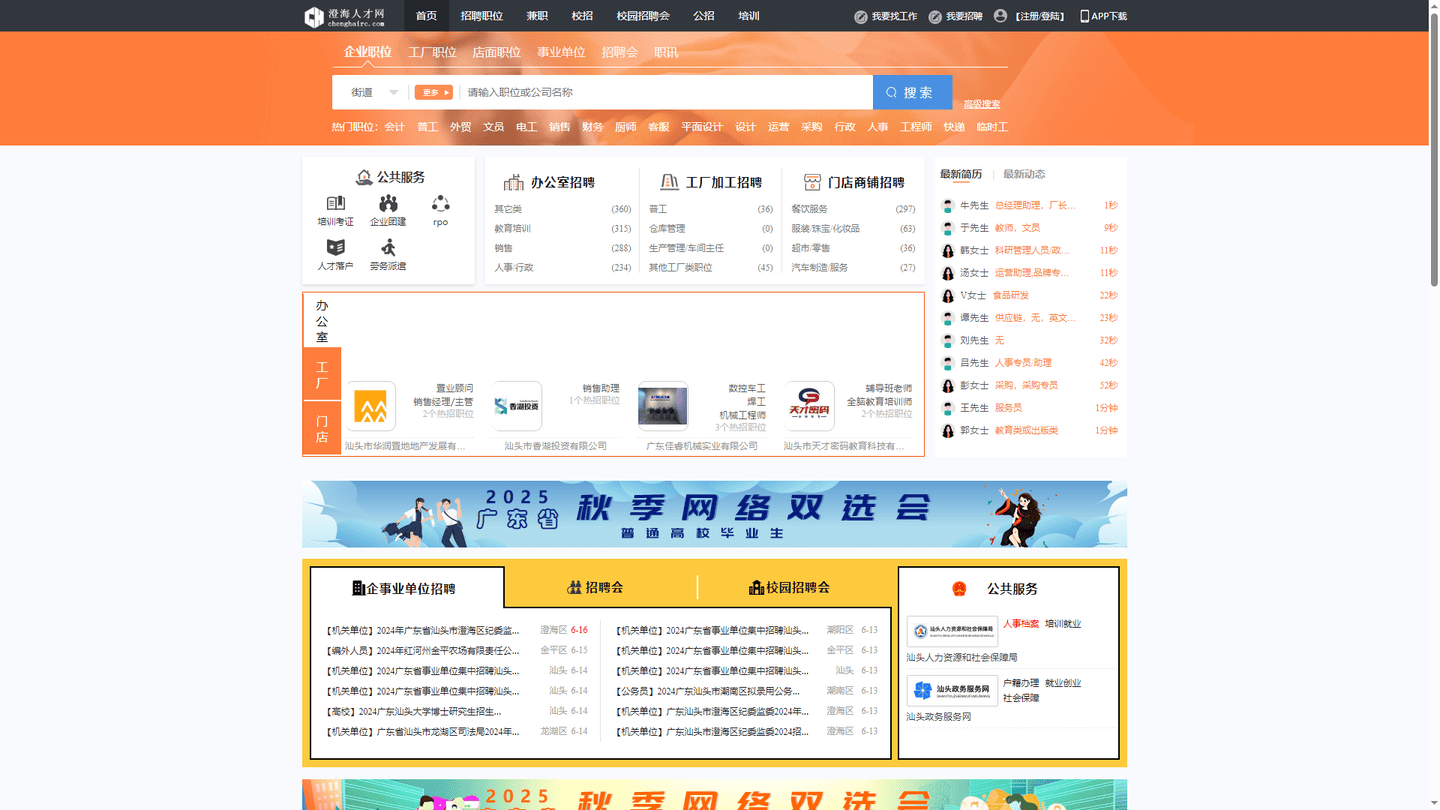Open the 天才密码 company logo
Image resolution: width=1440 pixels, height=810 pixels.
point(810,406)
